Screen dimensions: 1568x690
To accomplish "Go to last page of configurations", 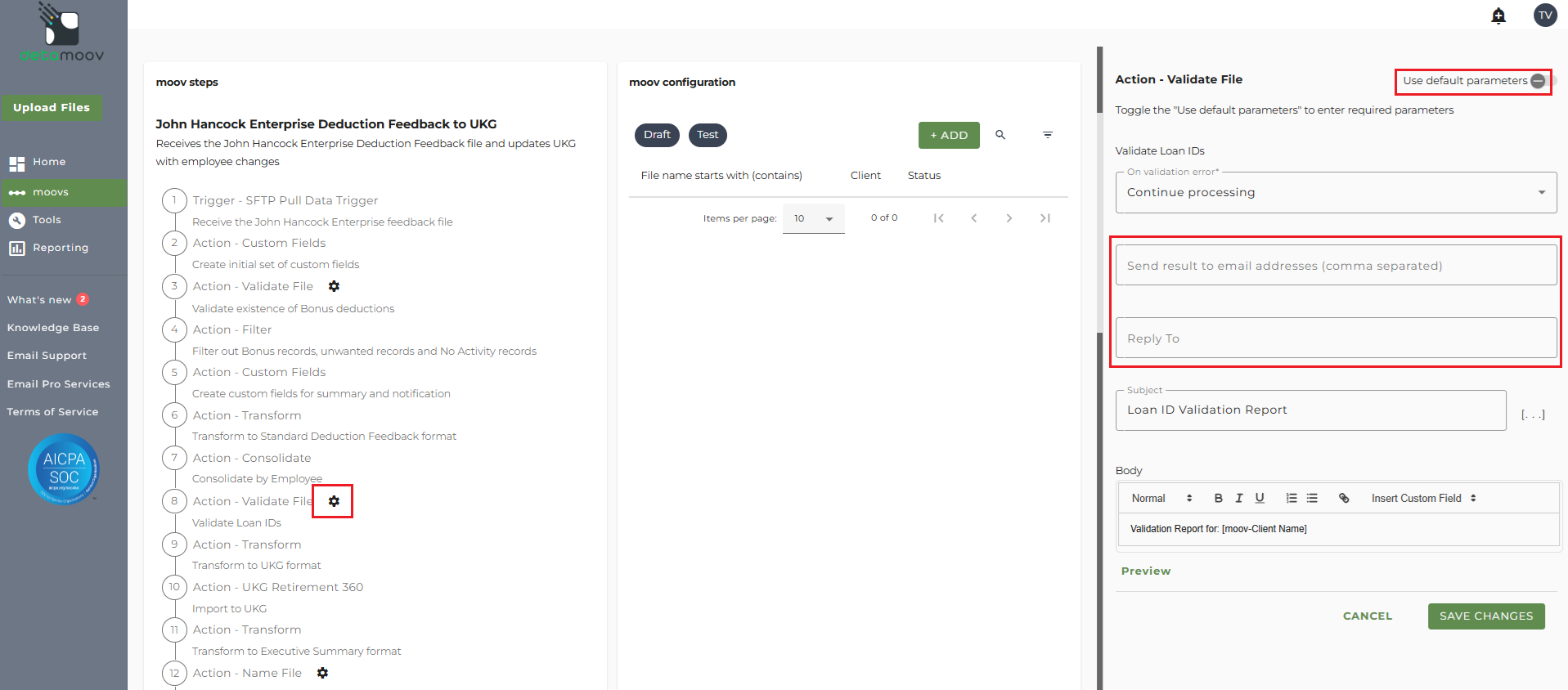I will coord(1045,218).
